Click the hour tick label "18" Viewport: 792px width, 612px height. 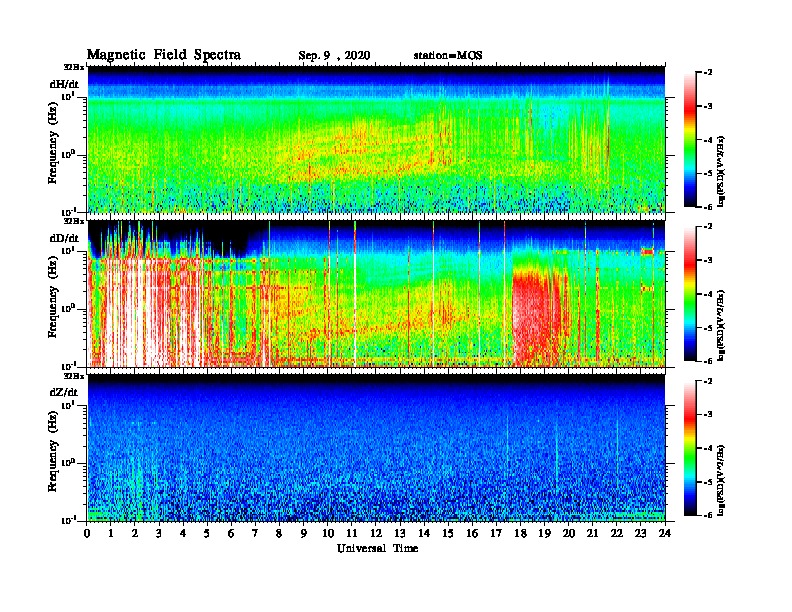[521, 534]
